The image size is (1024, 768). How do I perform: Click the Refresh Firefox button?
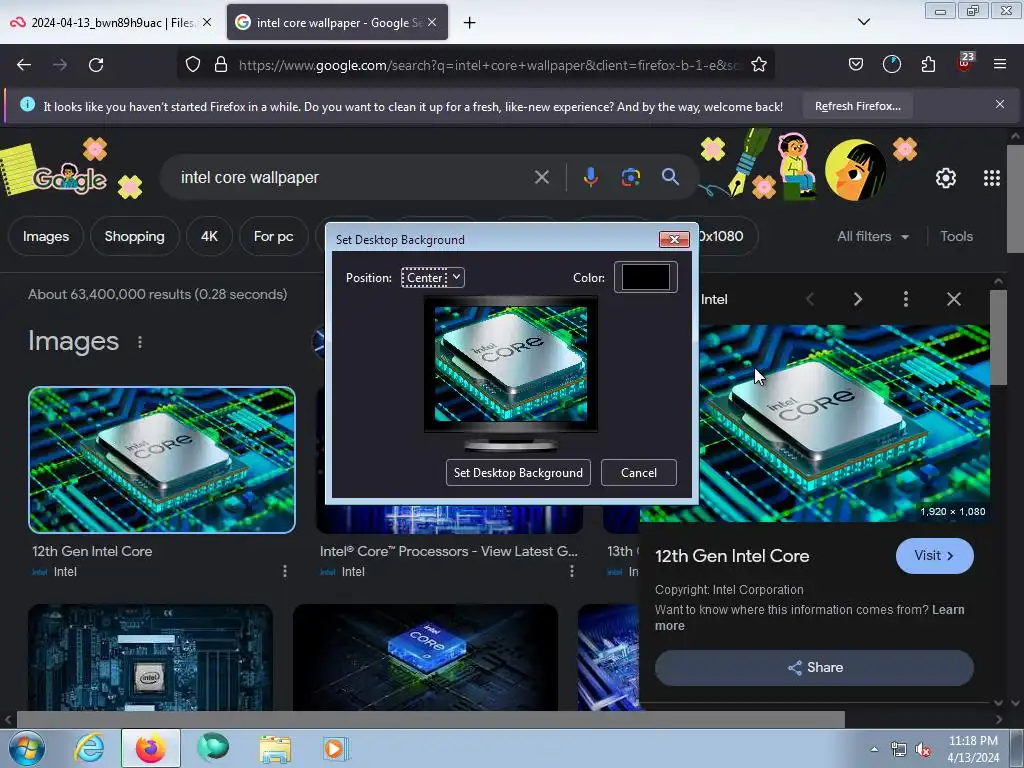click(x=857, y=106)
